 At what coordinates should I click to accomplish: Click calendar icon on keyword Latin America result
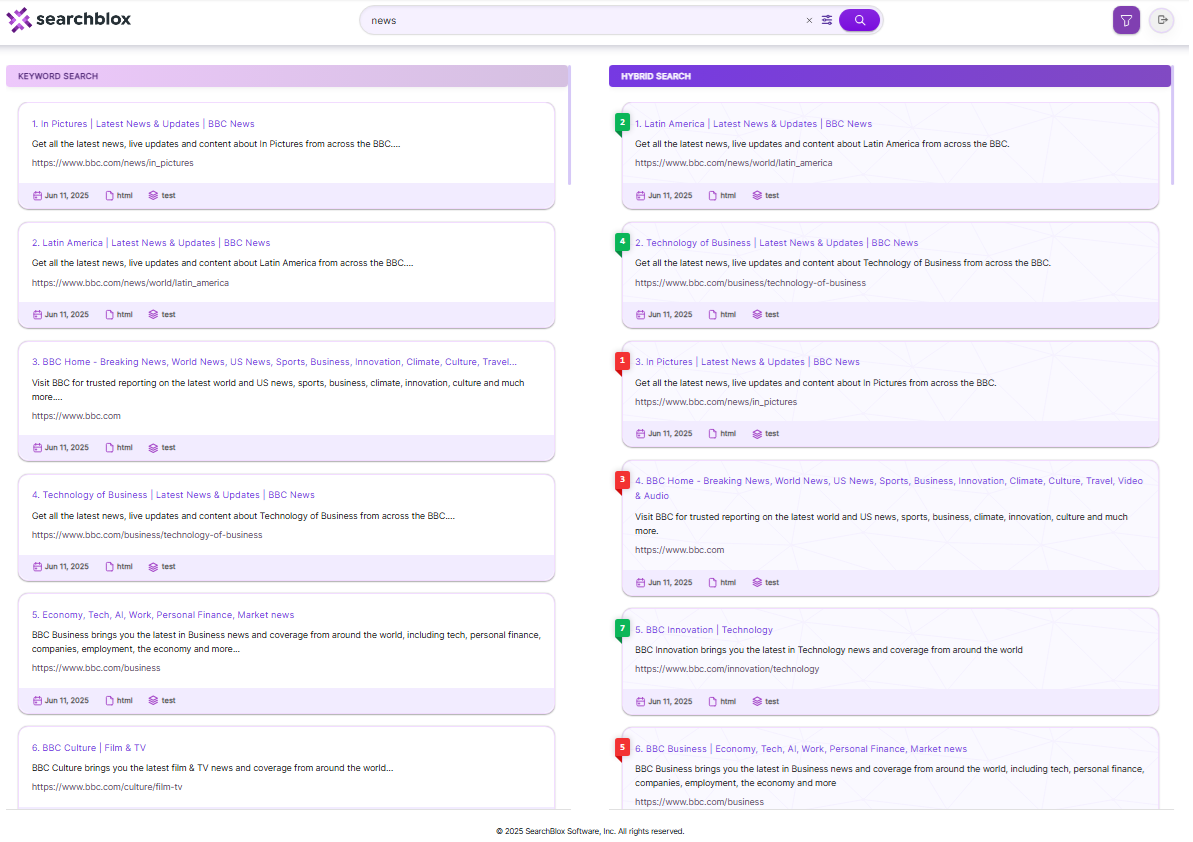(x=37, y=316)
